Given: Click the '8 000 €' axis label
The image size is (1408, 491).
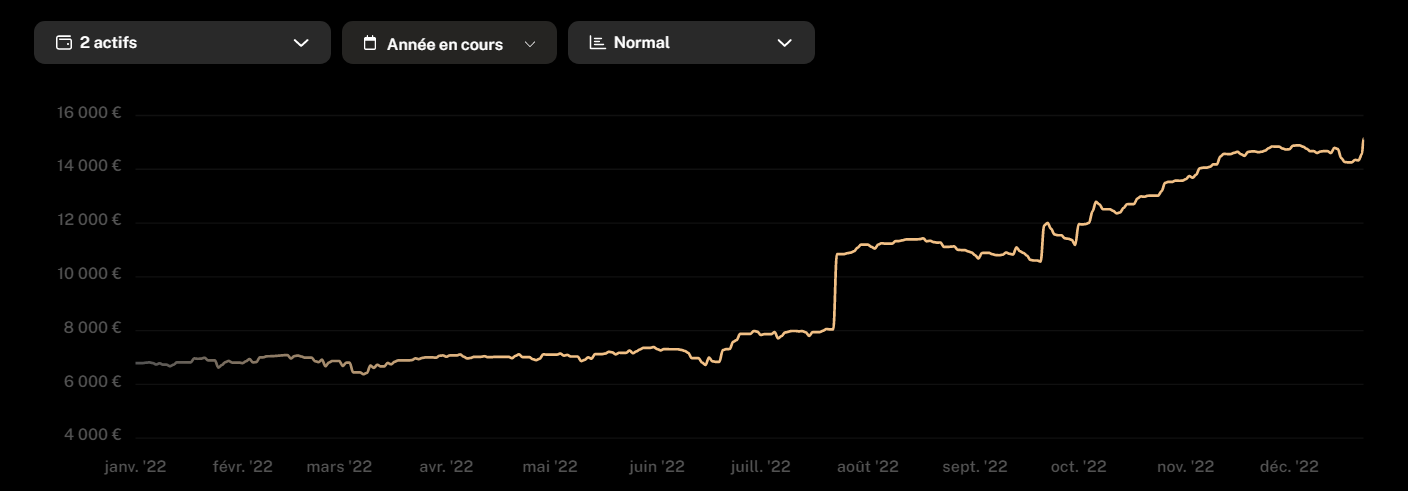Looking at the screenshot, I should (92, 328).
